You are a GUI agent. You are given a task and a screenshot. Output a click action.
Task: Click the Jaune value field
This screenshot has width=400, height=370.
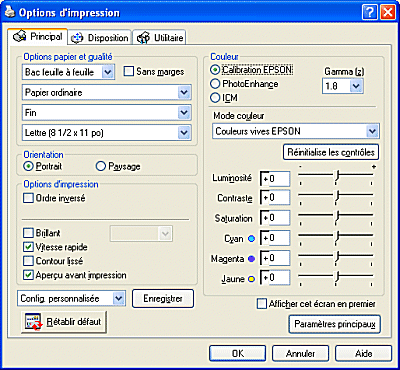pyautogui.click(x=275, y=278)
